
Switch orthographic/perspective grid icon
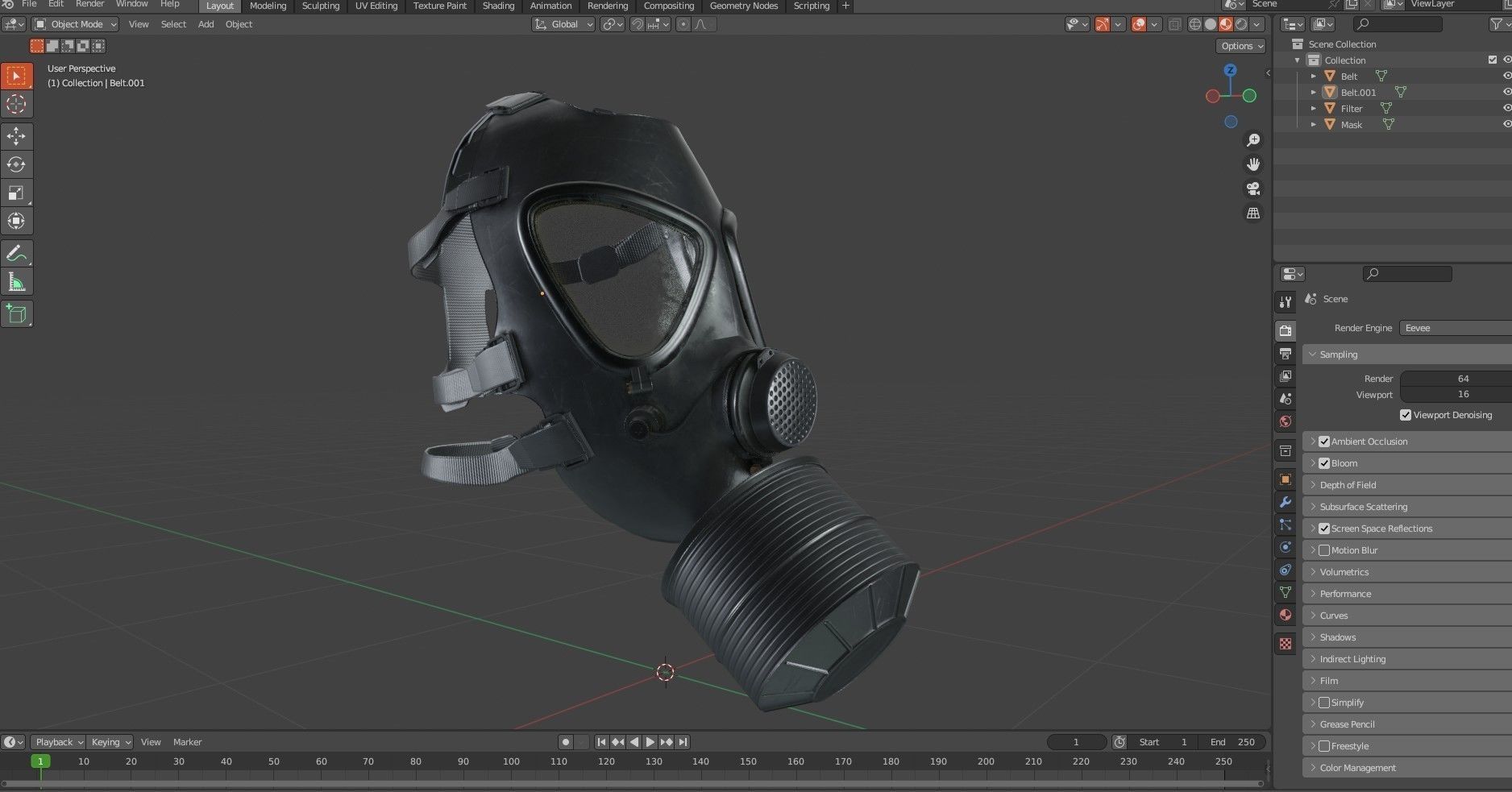pyautogui.click(x=1253, y=214)
